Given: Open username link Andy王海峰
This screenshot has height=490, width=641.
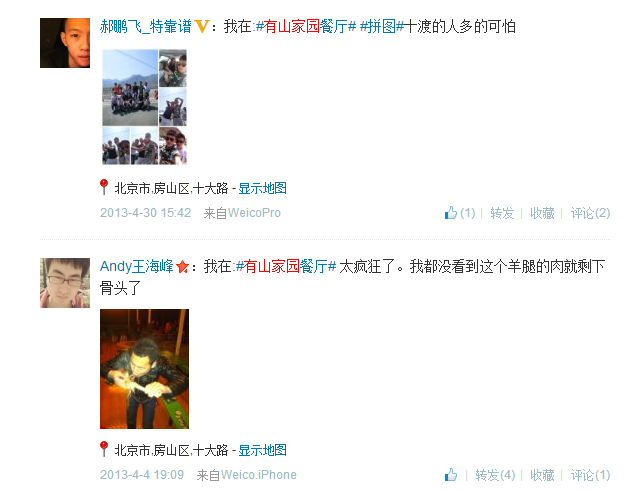Looking at the screenshot, I should pyautogui.click(x=137, y=266).
